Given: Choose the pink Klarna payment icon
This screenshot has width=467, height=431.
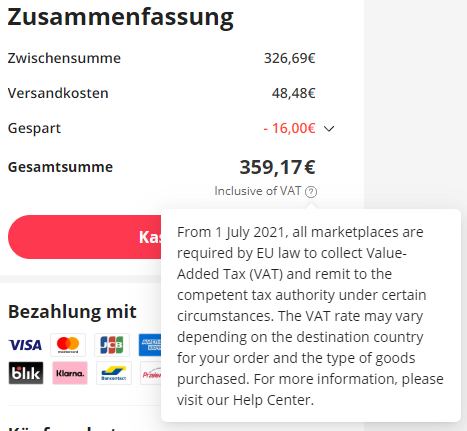Looking at the screenshot, I should point(70,373).
